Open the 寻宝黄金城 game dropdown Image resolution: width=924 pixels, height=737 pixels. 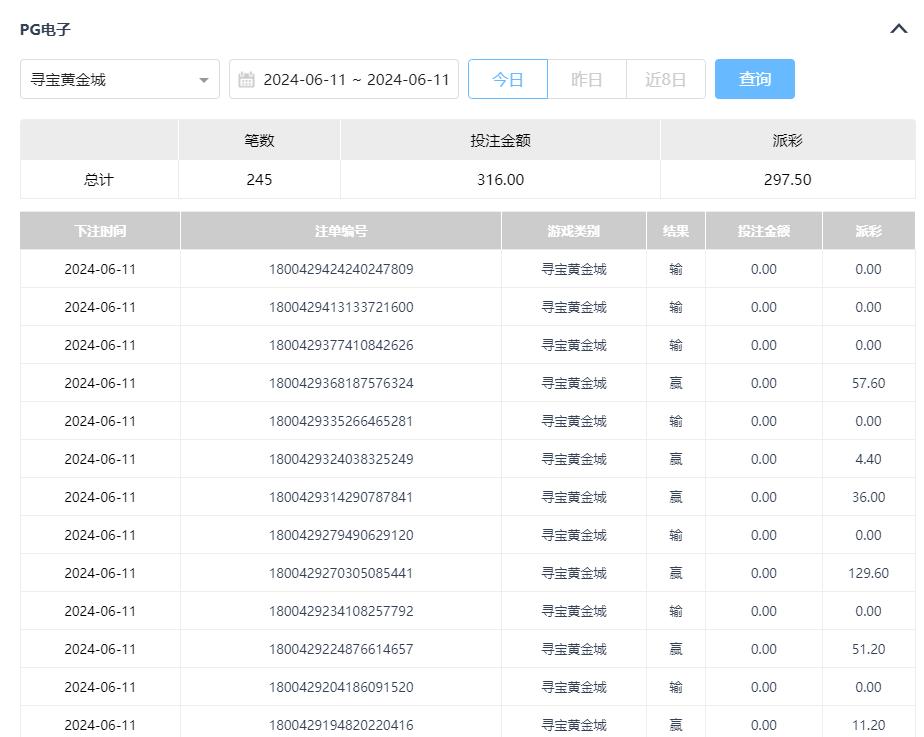(x=120, y=80)
